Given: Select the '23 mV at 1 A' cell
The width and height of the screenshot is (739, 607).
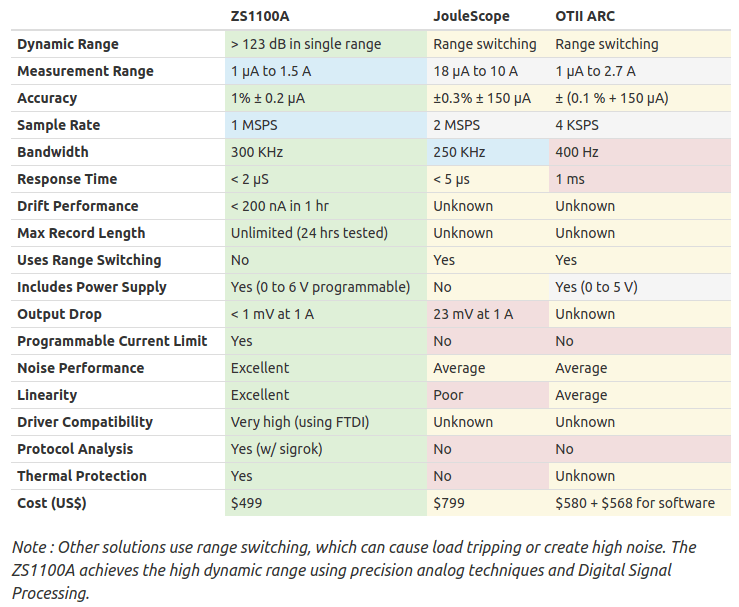Looking at the screenshot, I should [x=488, y=314].
